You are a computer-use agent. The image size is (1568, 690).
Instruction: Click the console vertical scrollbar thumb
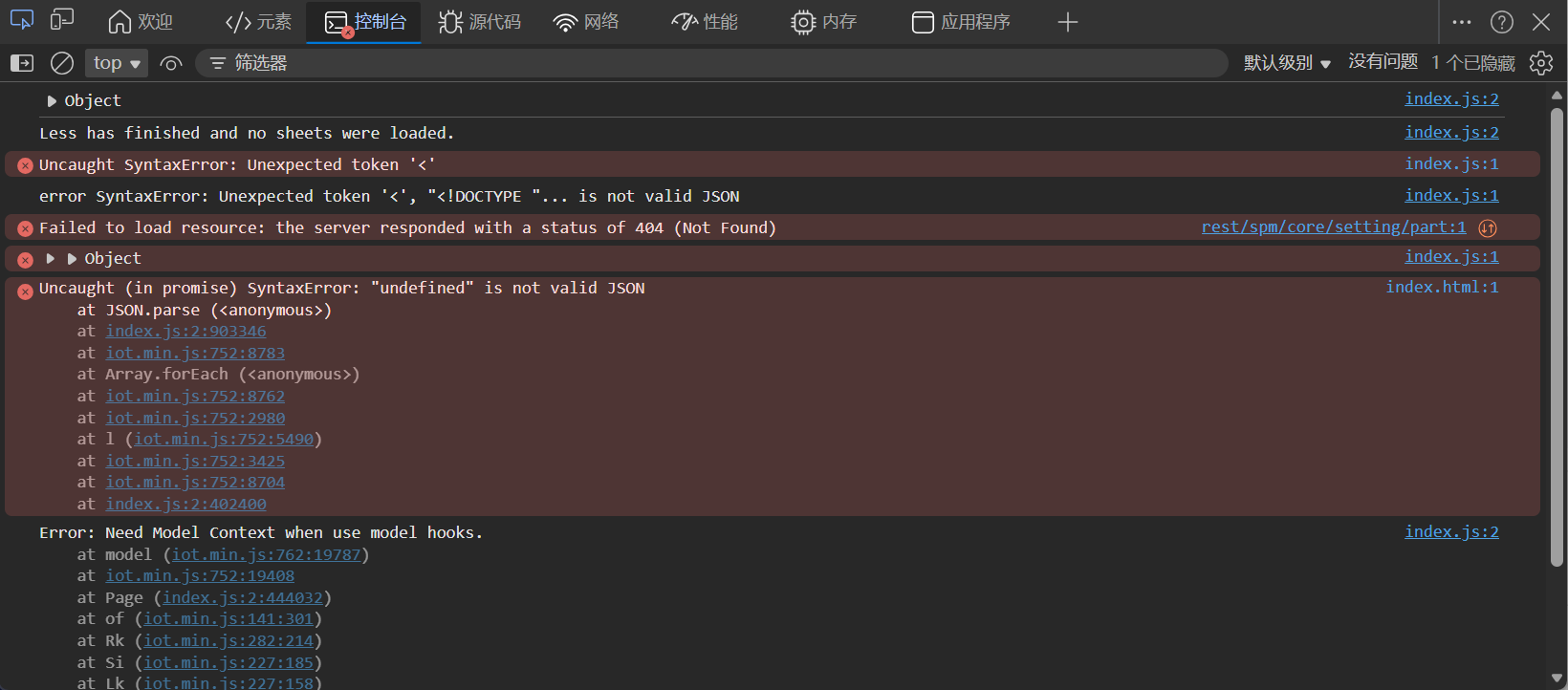[1557, 336]
